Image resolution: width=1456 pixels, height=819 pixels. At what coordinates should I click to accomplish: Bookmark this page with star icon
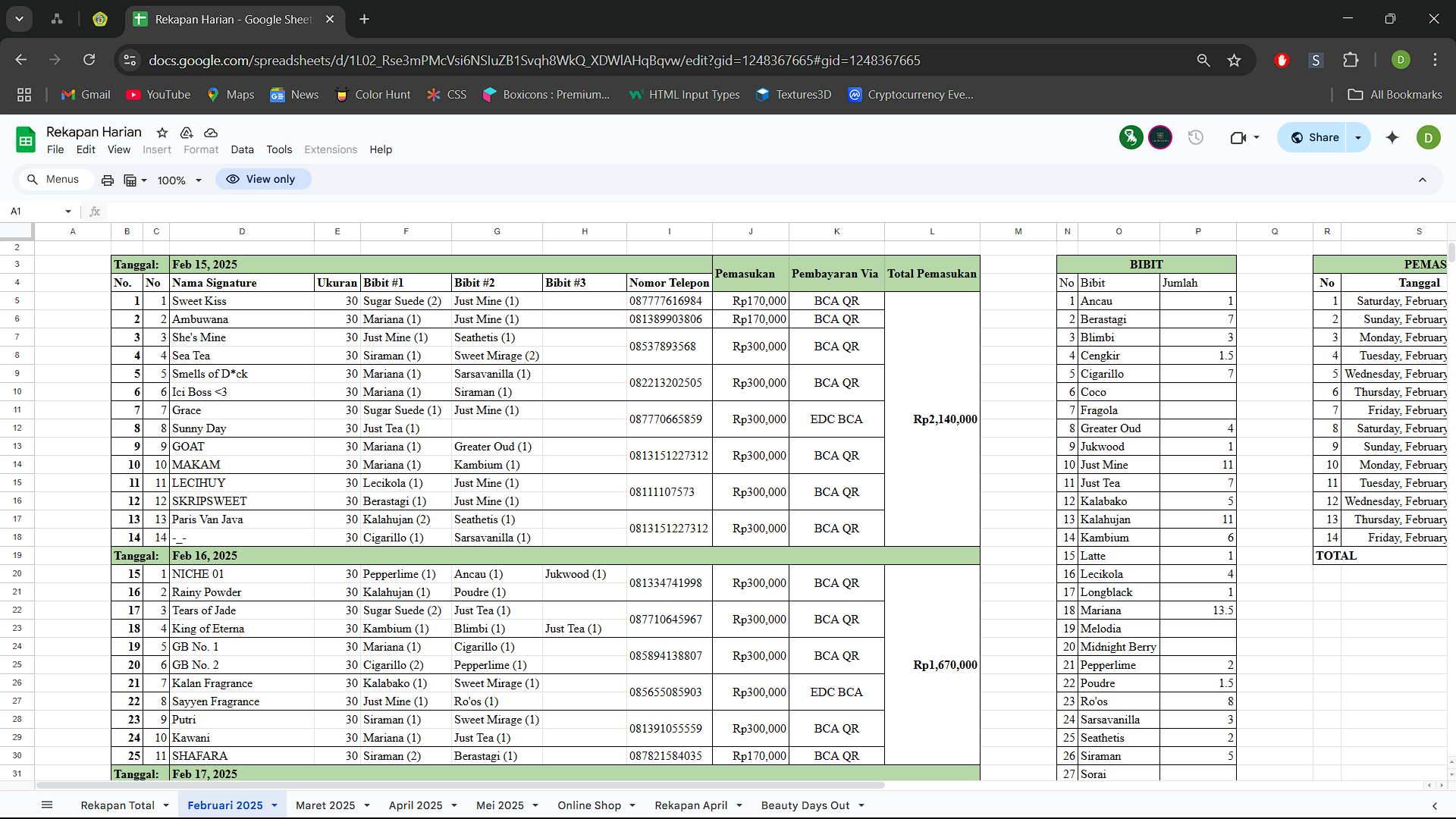coord(1235,60)
